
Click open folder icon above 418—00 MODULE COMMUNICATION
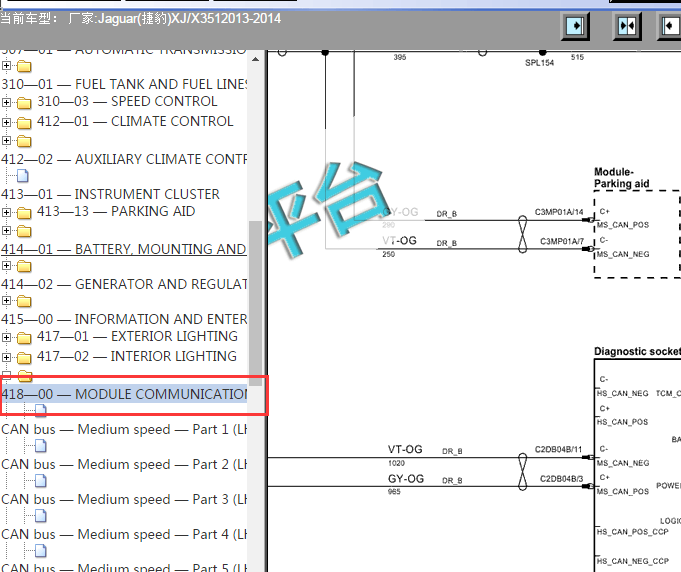coord(25,375)
